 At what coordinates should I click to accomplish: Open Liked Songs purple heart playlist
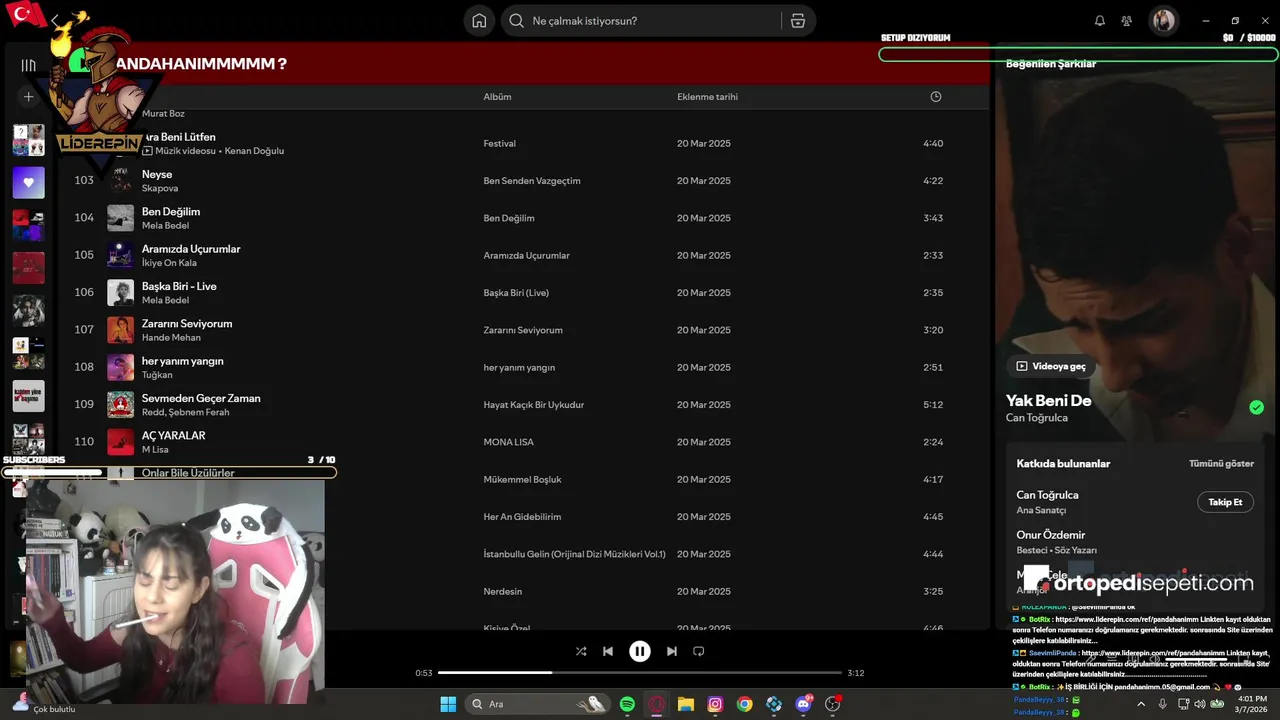tap(28, 183)
